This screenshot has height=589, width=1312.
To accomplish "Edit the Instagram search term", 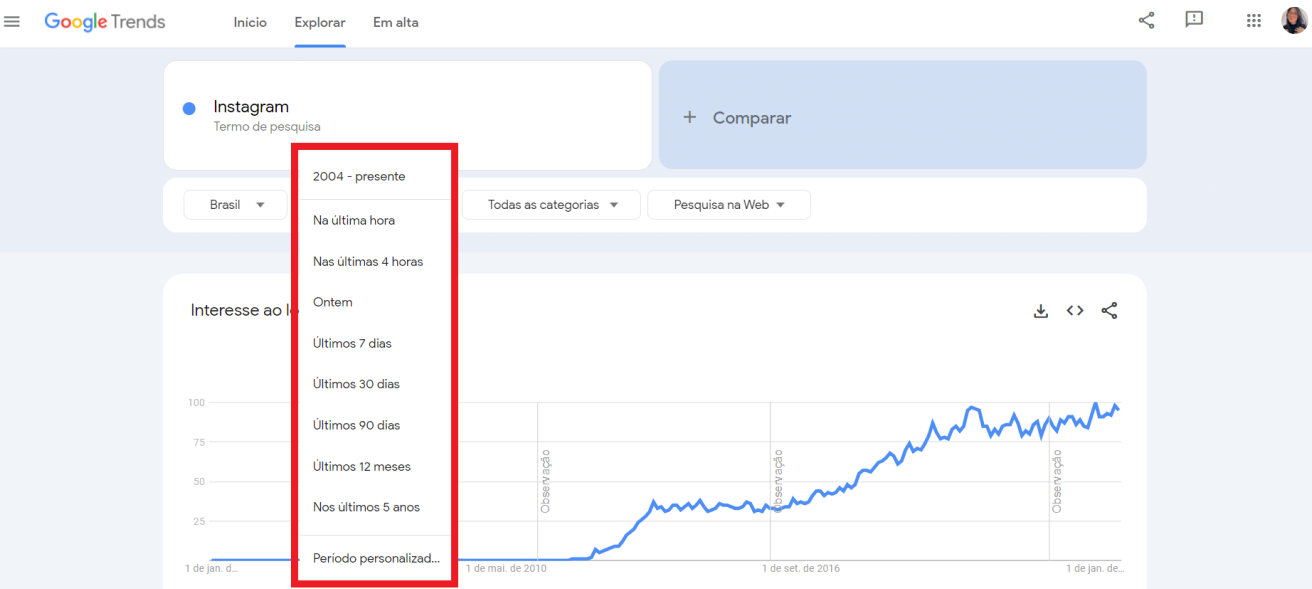I will tap(251, 107).
